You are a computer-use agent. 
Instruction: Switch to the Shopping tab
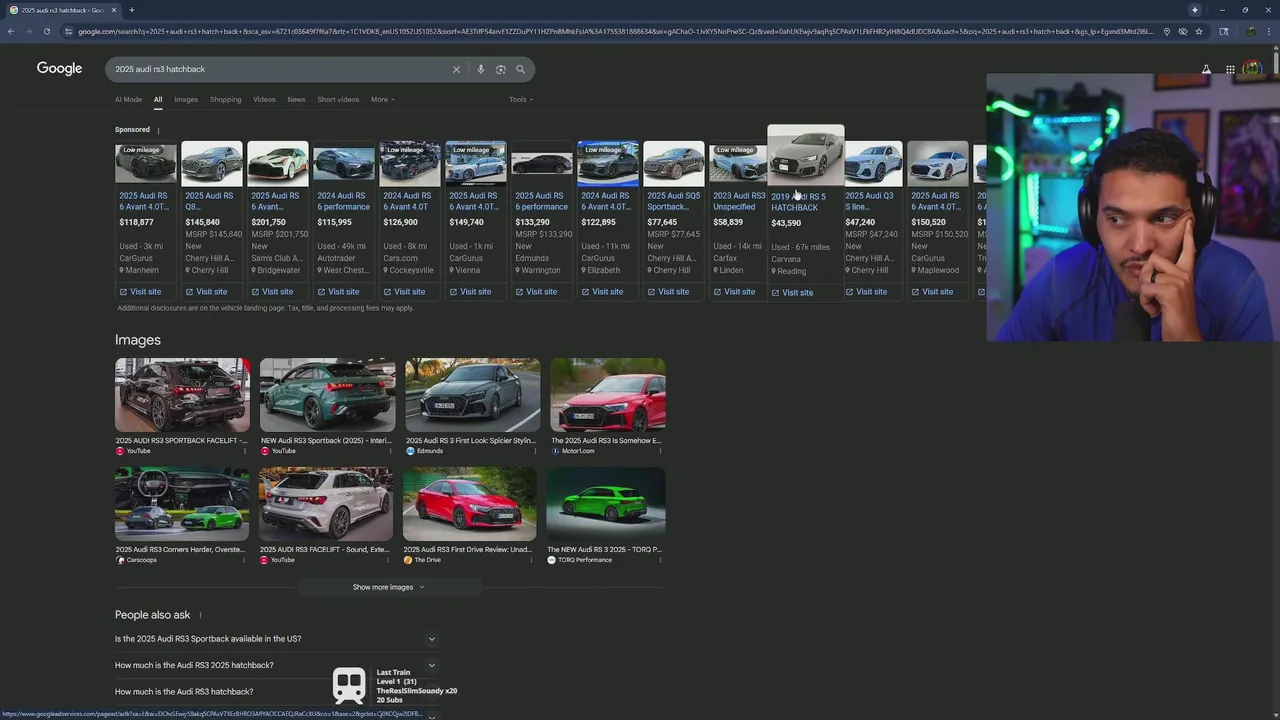tap(225, 99)
